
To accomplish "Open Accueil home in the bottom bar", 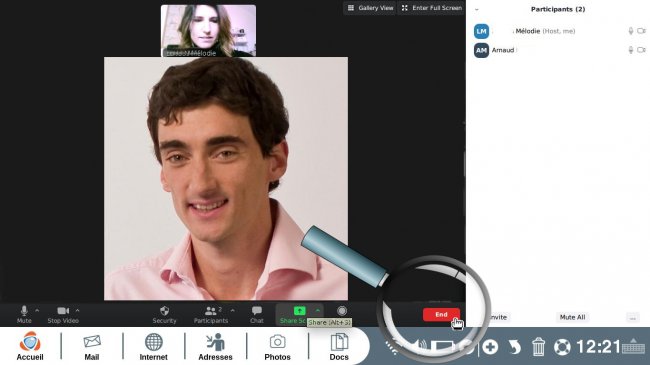I will click(x=30, y=346).
